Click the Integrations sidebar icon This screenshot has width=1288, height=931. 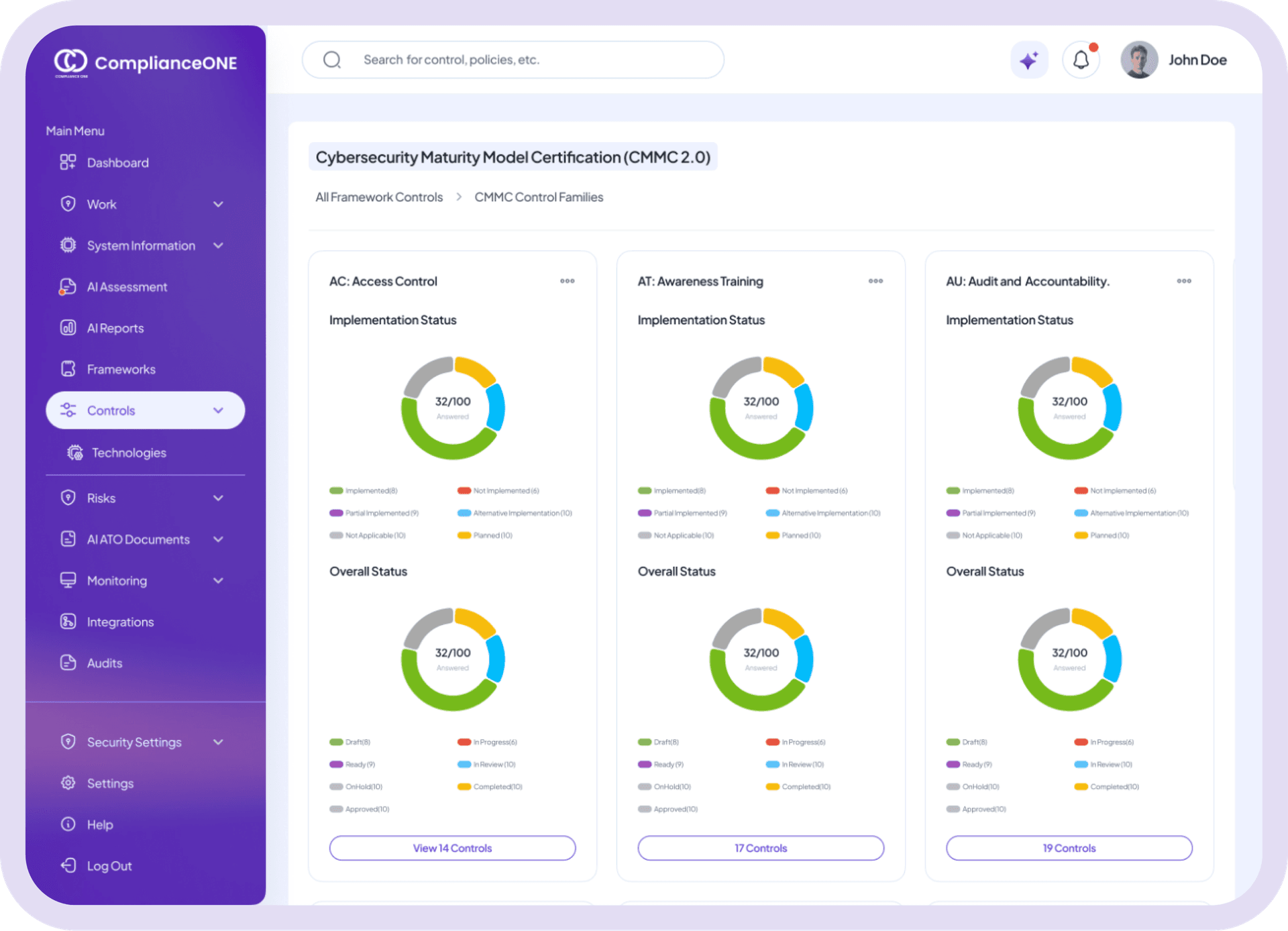coord(68,622)
